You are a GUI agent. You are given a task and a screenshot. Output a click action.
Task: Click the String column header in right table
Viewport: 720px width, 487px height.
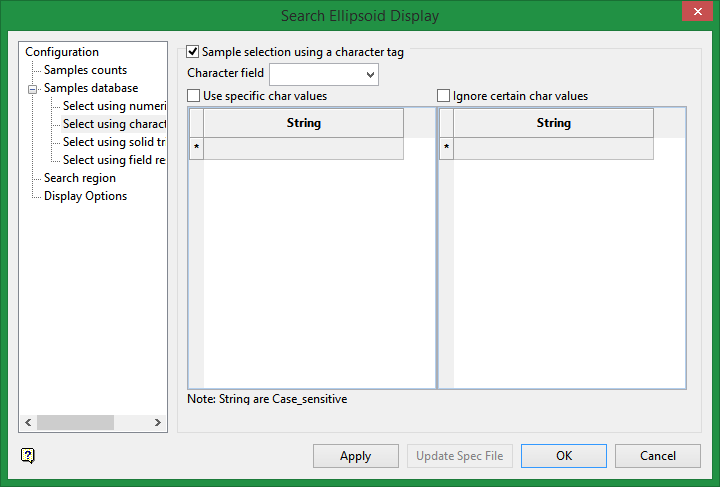553,123
